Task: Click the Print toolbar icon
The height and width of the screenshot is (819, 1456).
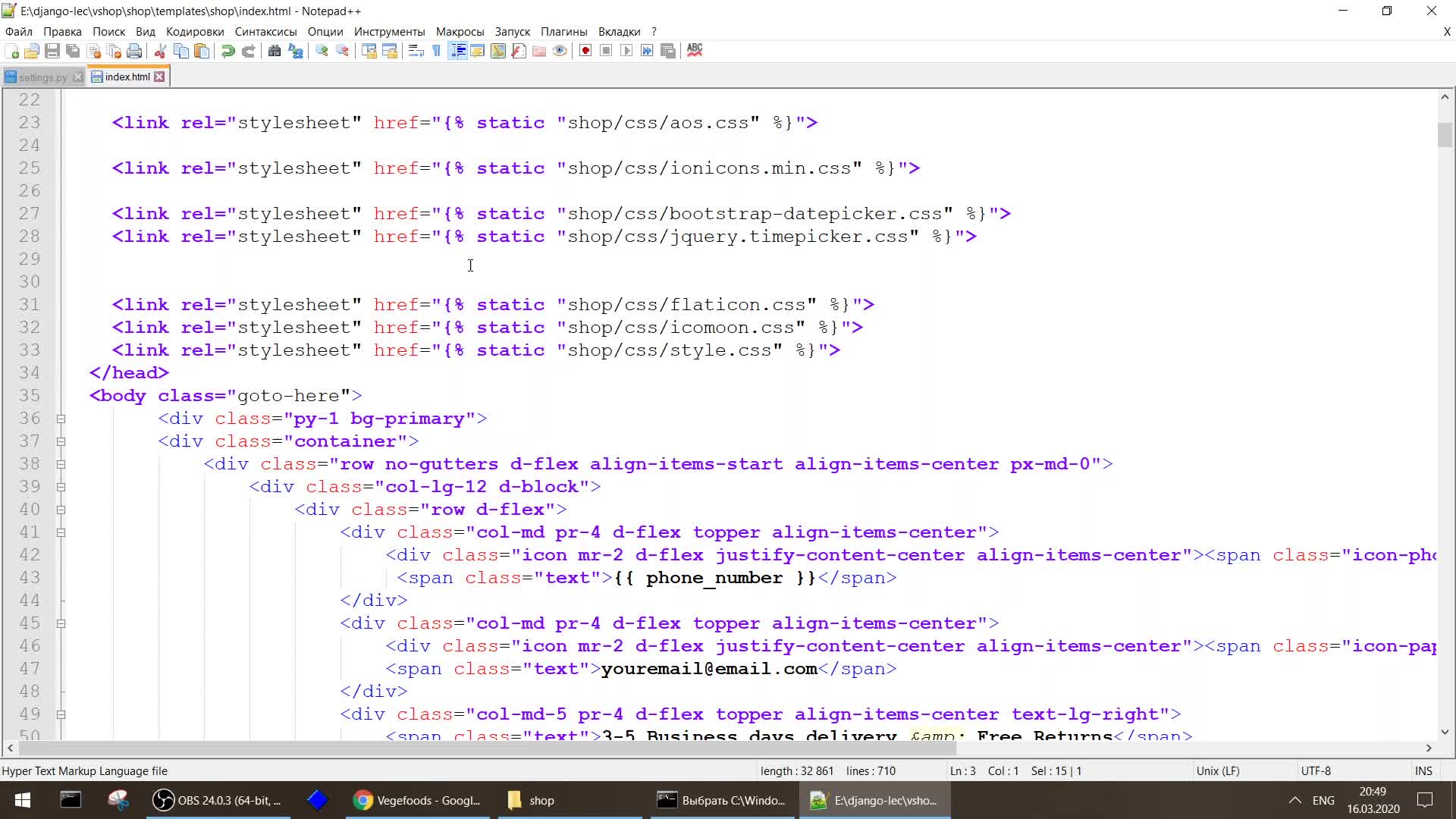Action: [134, 51]
